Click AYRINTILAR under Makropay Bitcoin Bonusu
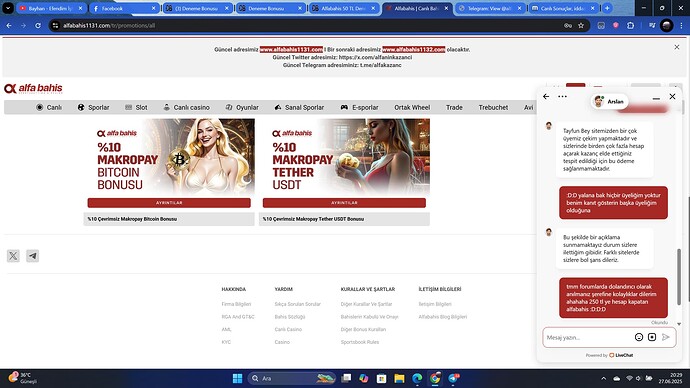This screenshot has width=690, height=388. [169, 203]
